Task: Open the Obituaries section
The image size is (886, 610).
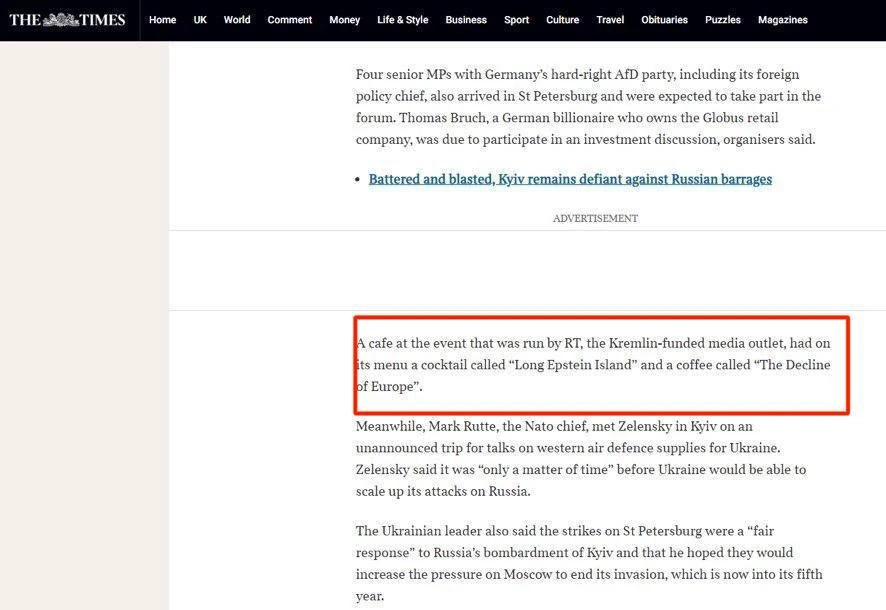Action: point(664,20)
